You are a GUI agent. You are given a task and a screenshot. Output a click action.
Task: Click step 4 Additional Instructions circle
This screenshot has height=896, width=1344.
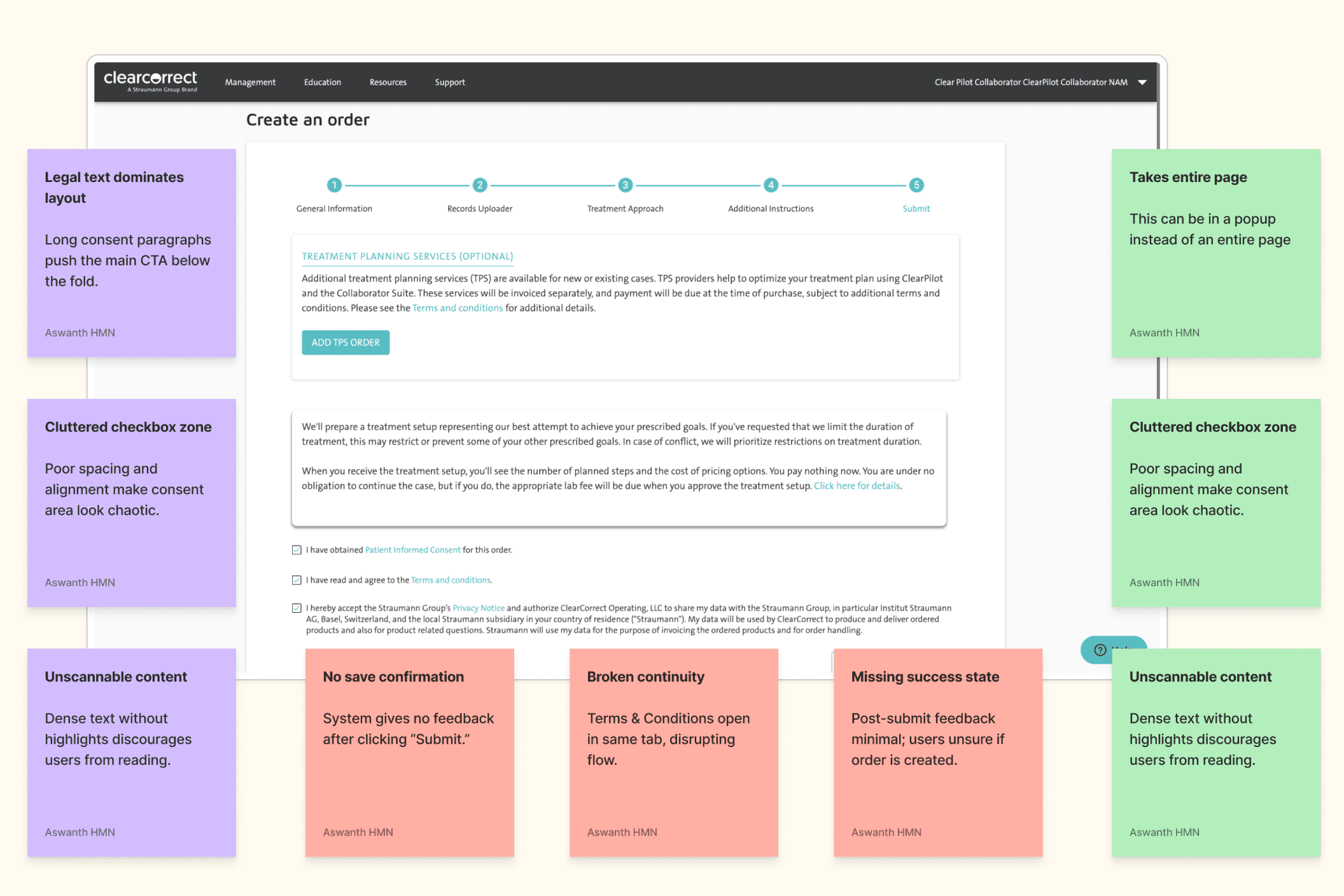[771, 185]
